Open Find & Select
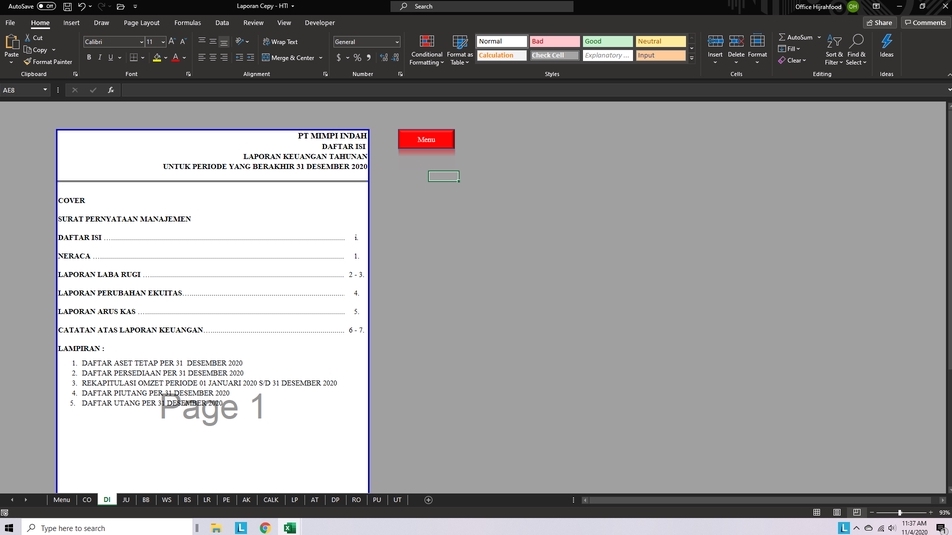This screenshot has height=535, width=952. pyautogui.click(x=856, y=50)
